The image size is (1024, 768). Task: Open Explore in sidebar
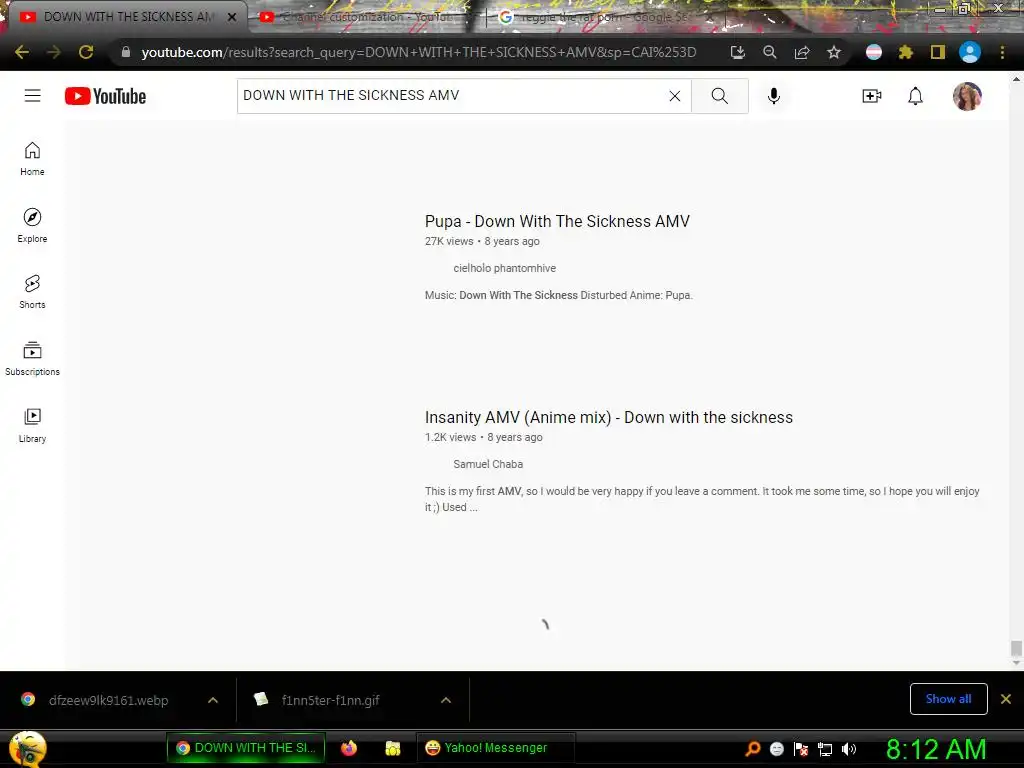tap(32, 225)
